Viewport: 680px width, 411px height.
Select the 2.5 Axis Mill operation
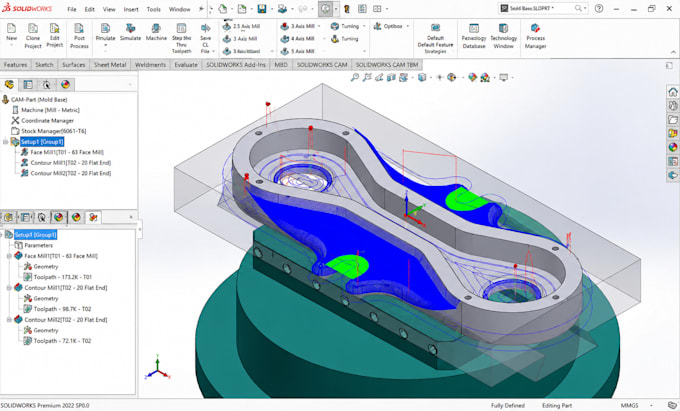[x=242, y=26]
